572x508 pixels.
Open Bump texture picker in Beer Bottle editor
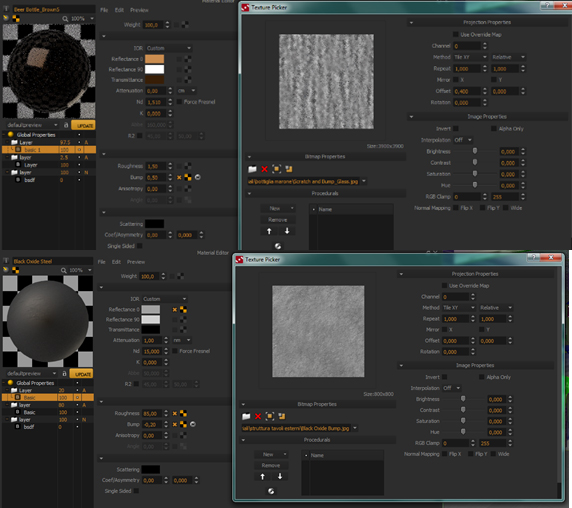(x=188, y=177)
